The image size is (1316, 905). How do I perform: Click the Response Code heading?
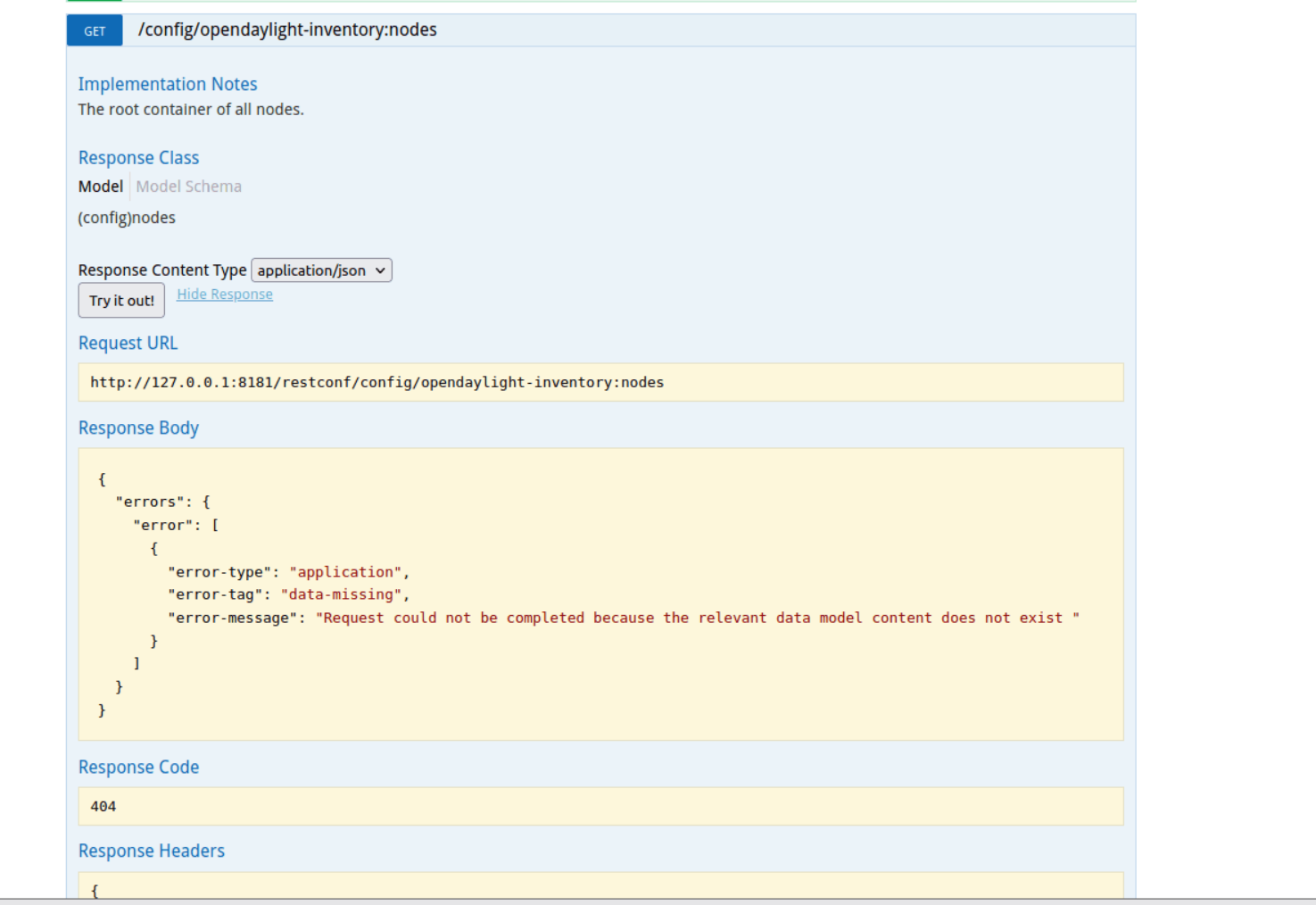pos(138,768)
